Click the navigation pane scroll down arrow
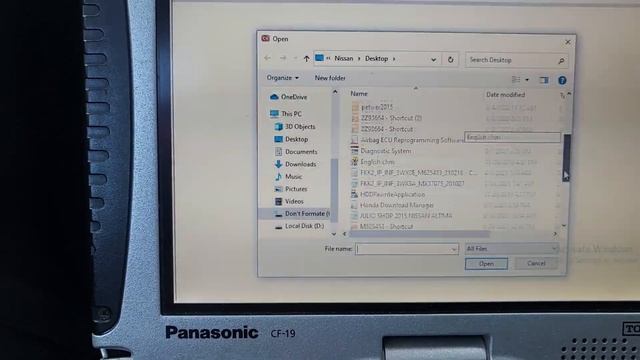The image size is (640, 360). pyautogui.click(x=334, y=234)
